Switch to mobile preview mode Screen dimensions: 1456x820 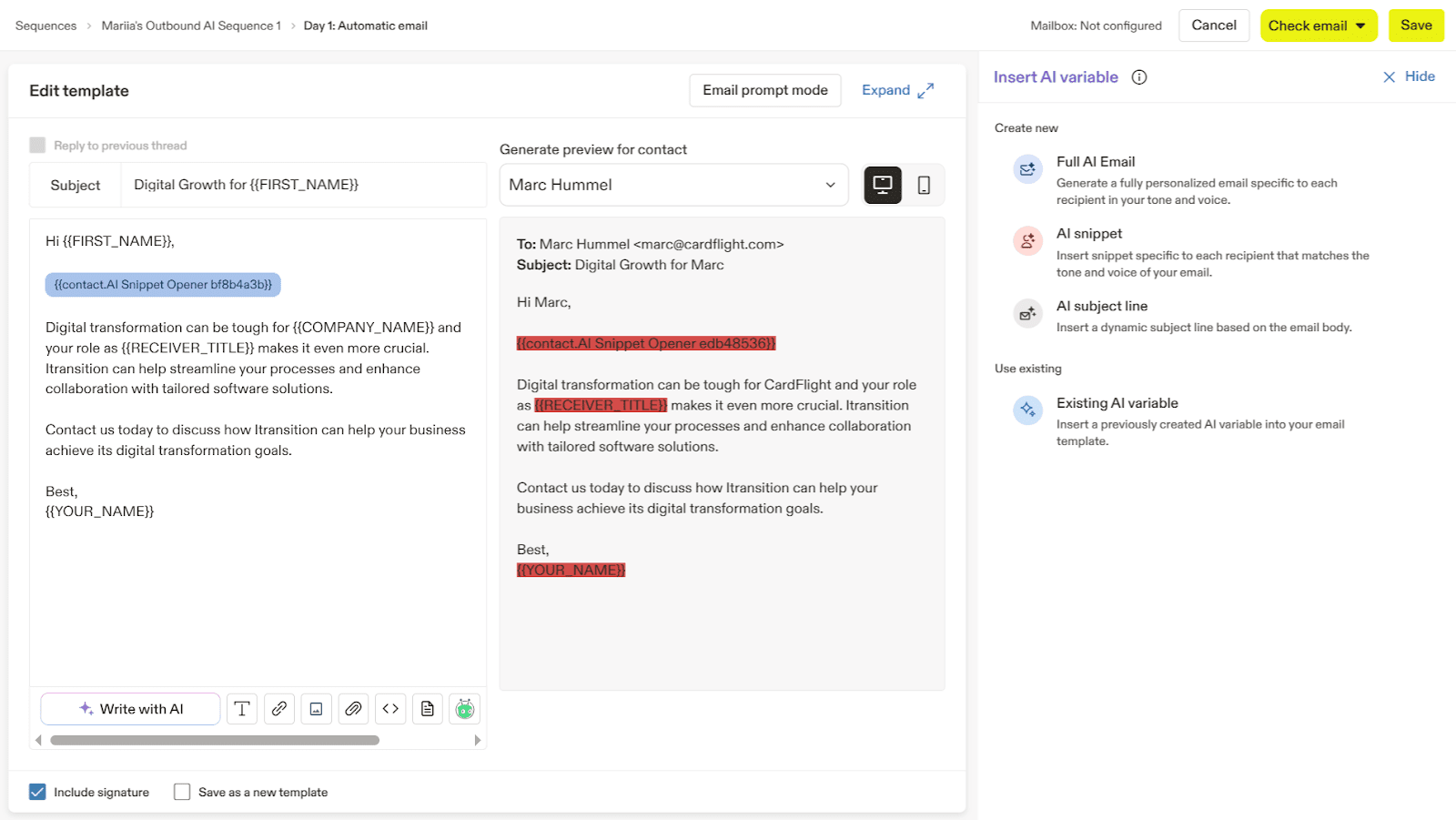pos(924,185)
